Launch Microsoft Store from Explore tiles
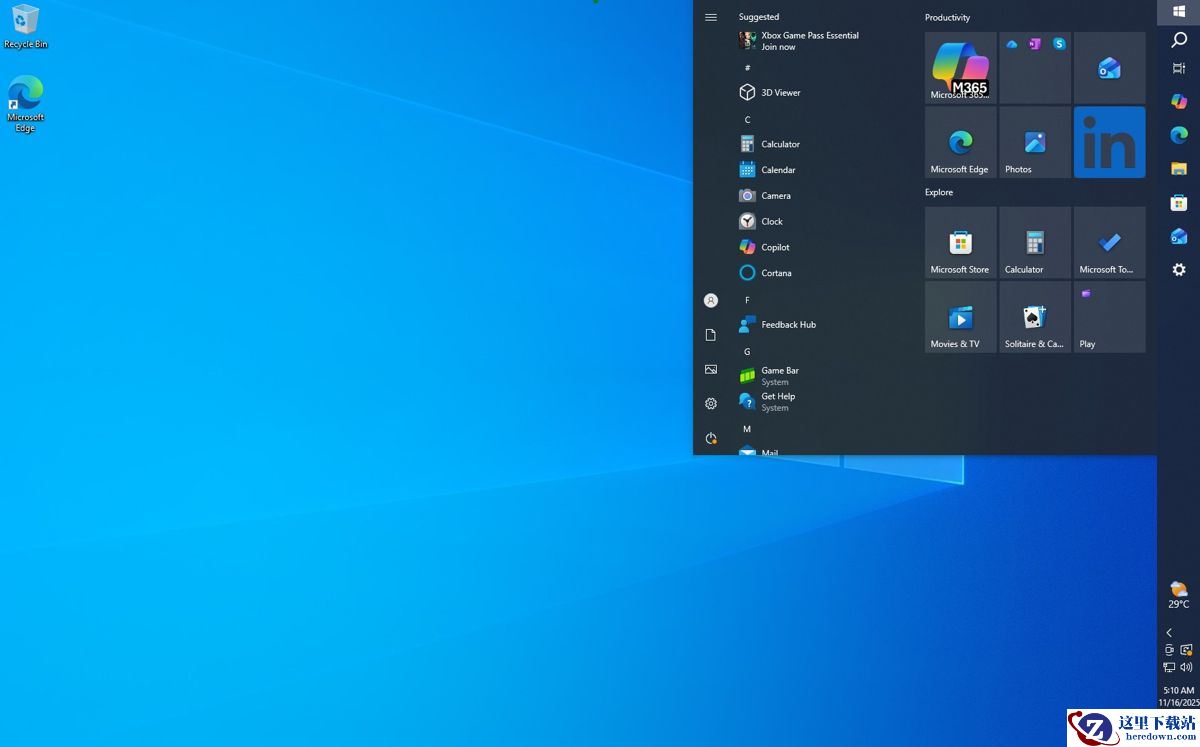The width and height of the screenshot is (1200, 747). (960, 242)
